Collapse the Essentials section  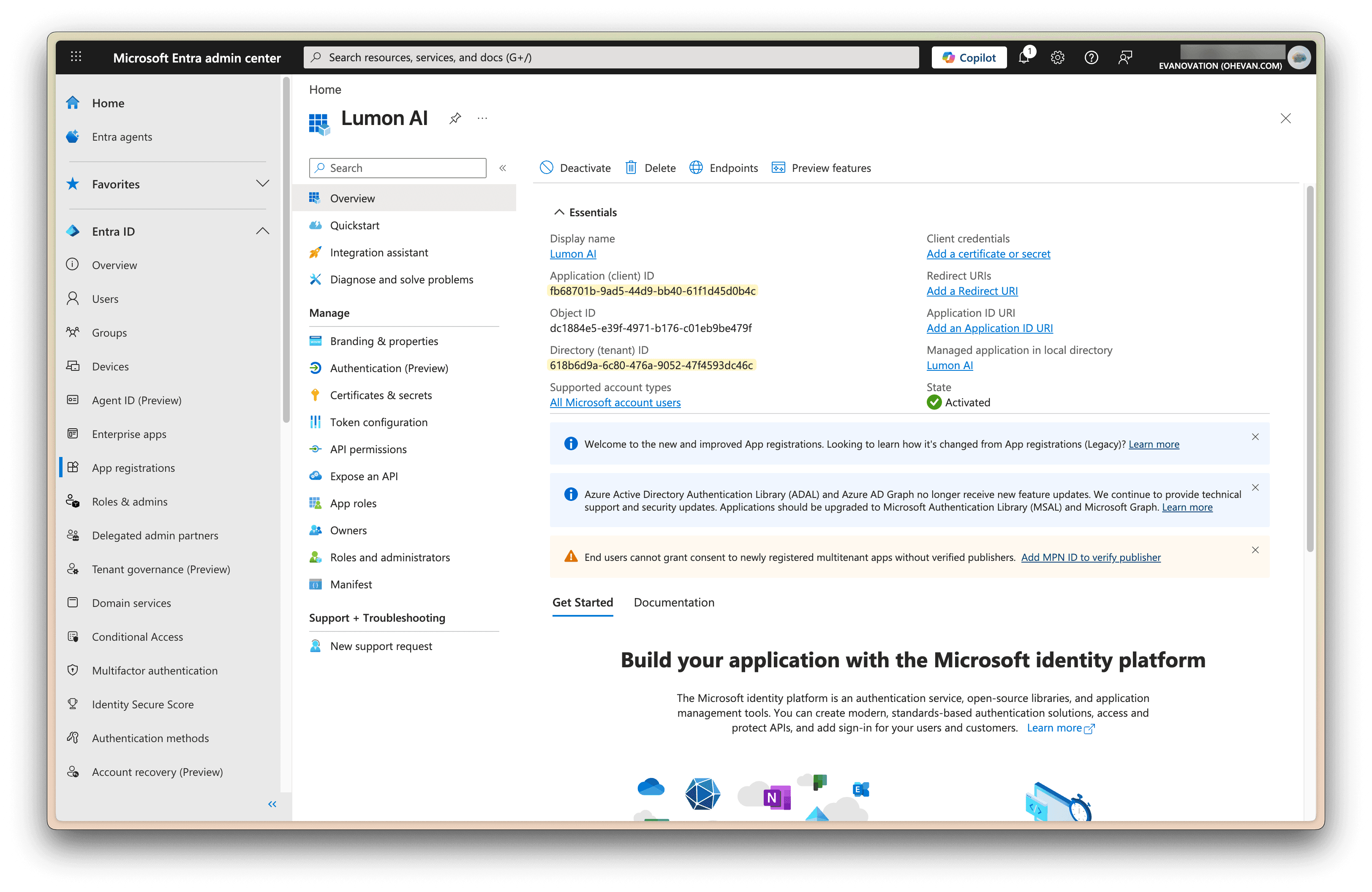[x=558, y=212]
